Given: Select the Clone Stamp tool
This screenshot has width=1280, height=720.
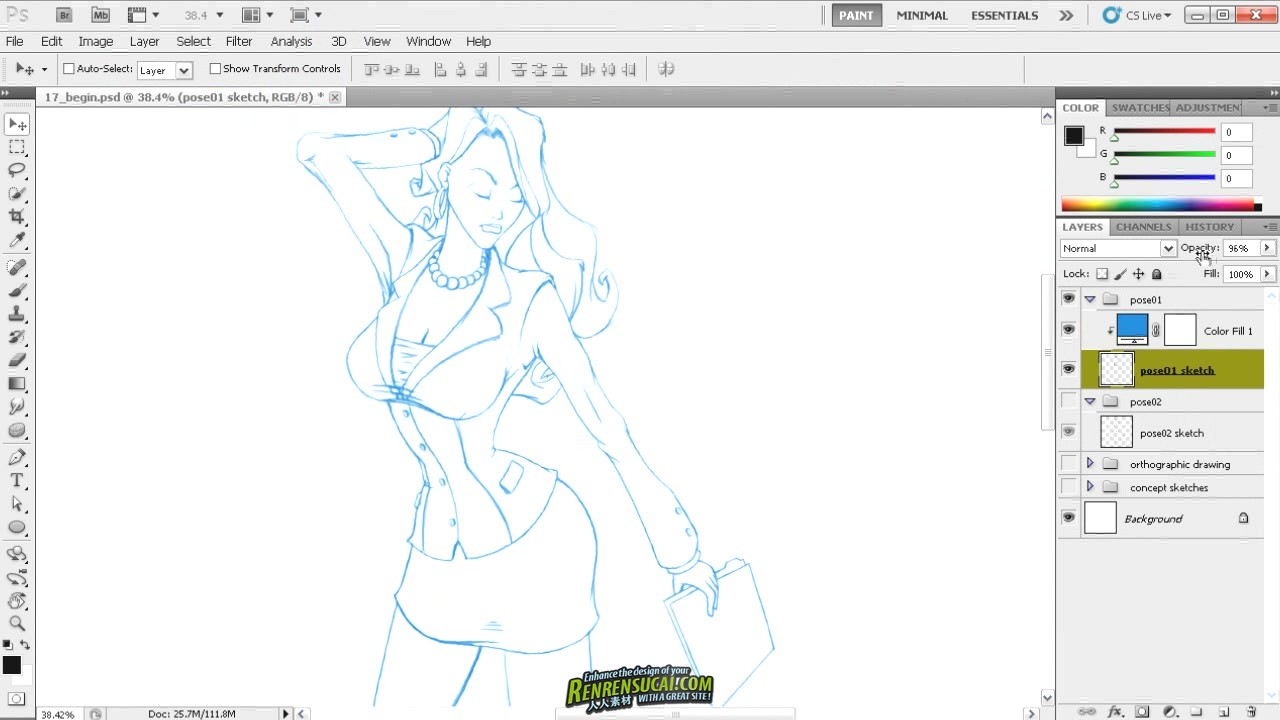Looking at the screenshot, I should 17,314.
